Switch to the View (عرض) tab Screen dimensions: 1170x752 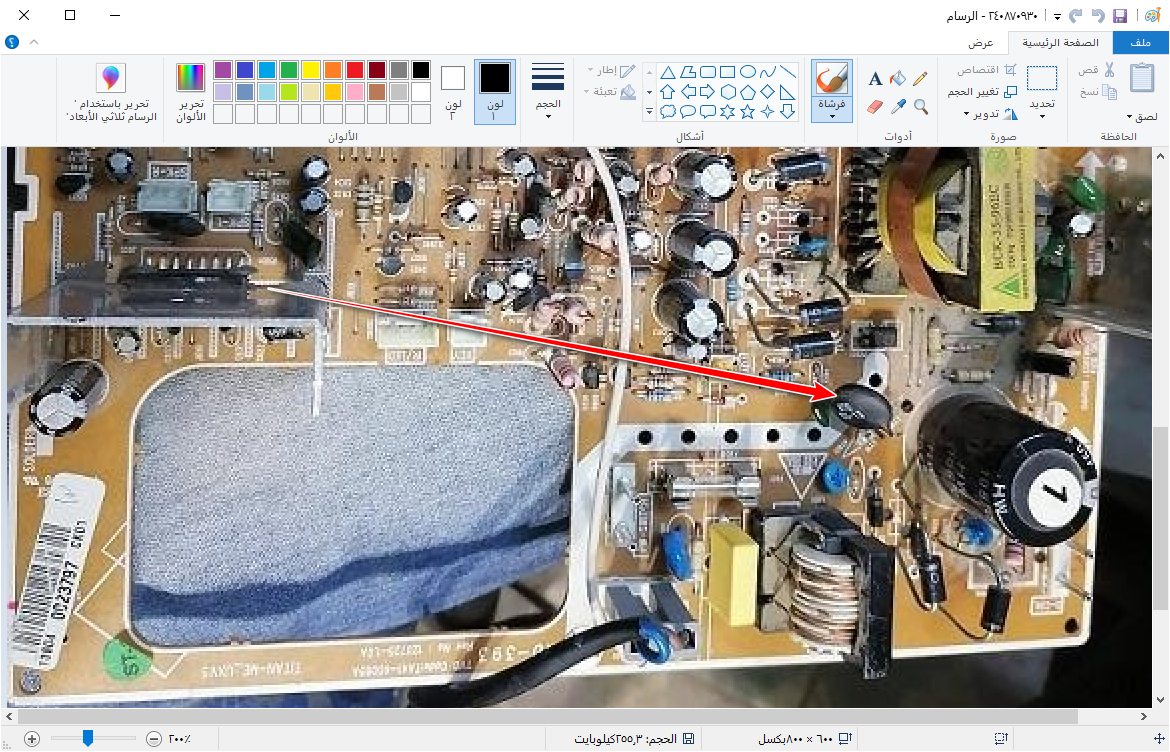[x=980, y=43]
